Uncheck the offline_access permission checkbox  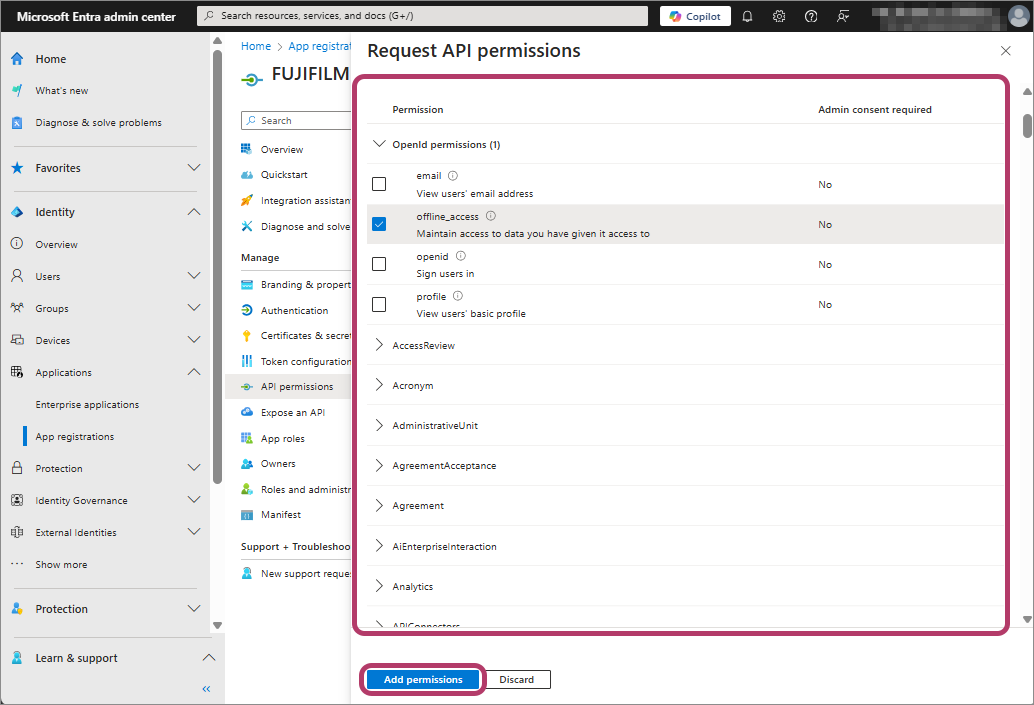pyautogui.click(x=379, y=224)
